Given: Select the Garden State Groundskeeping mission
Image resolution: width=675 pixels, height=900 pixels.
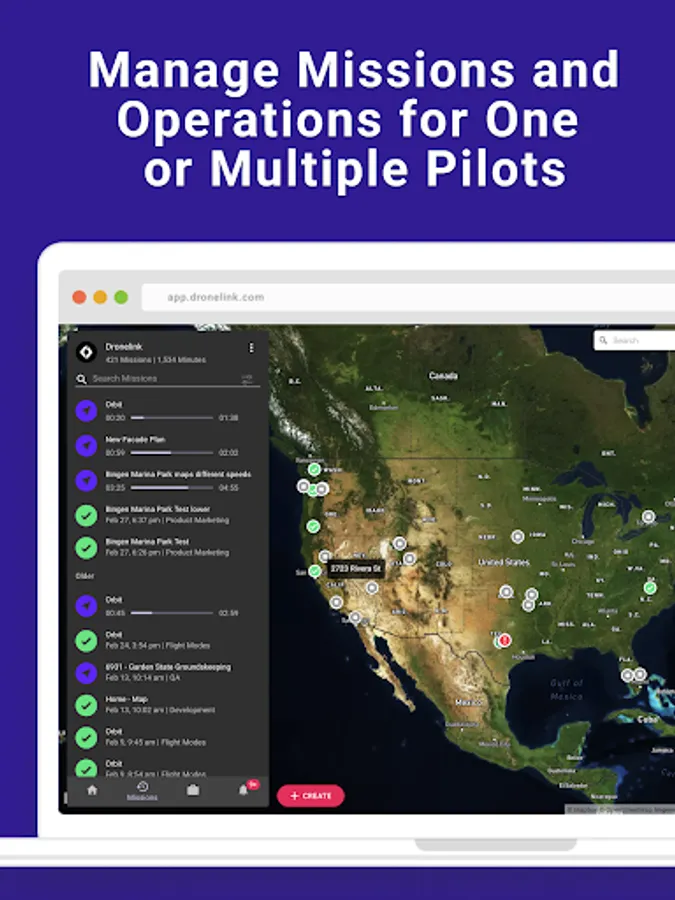Looking at the screenshot, I should [168, 672].
